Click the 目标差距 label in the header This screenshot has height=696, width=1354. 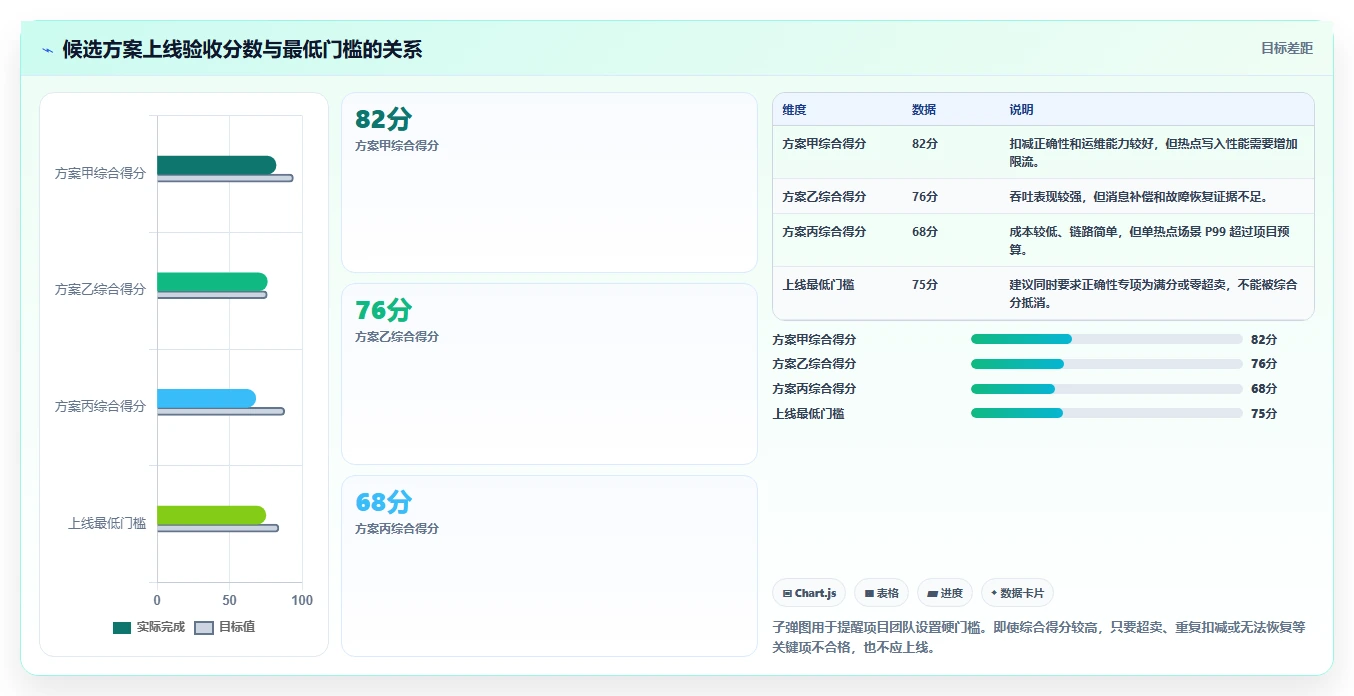pyautogui.click(x=1286, y=48)
